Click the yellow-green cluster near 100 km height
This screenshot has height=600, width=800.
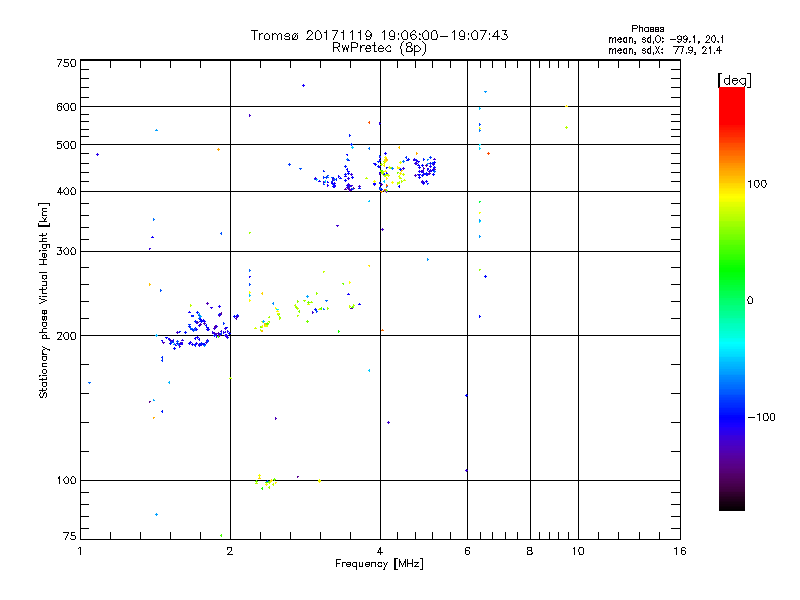pyautogui.click(x=265, y=481)
